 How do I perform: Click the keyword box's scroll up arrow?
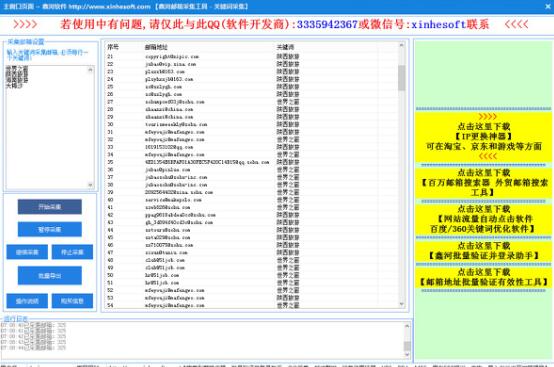[x=90, y=70]
